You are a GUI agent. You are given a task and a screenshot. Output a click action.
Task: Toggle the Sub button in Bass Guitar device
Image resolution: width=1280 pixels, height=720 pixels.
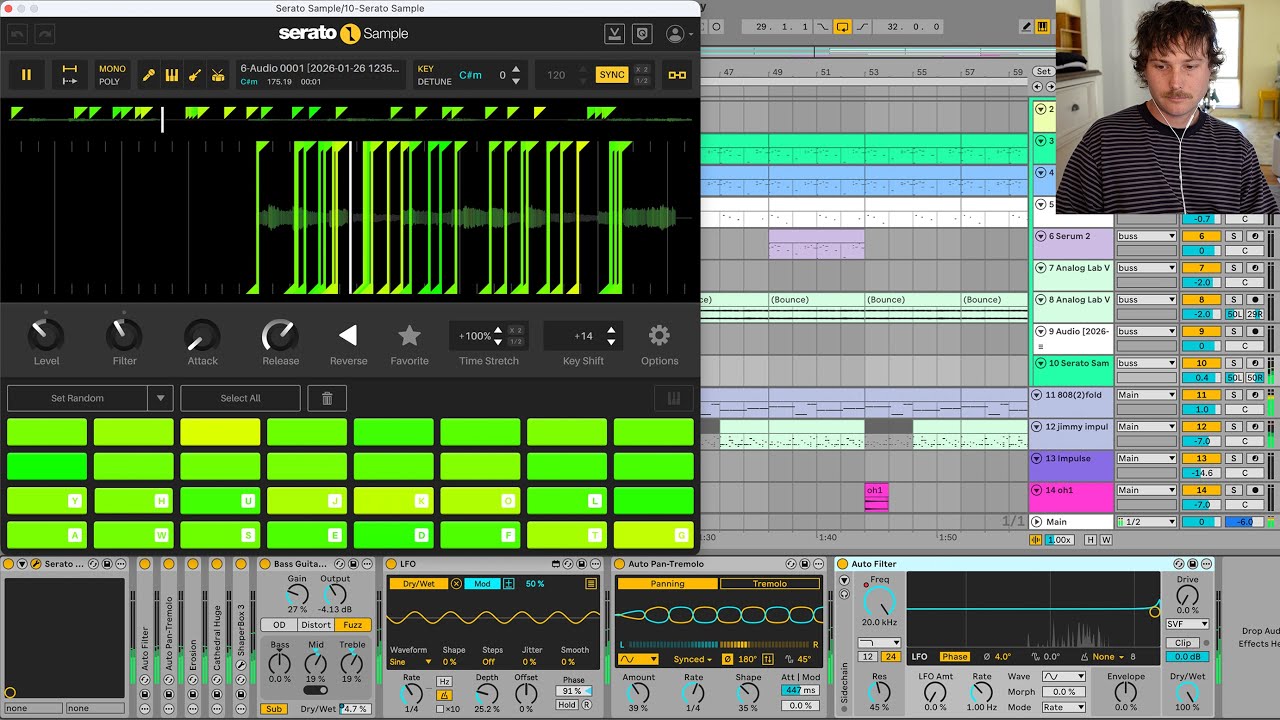273,709
